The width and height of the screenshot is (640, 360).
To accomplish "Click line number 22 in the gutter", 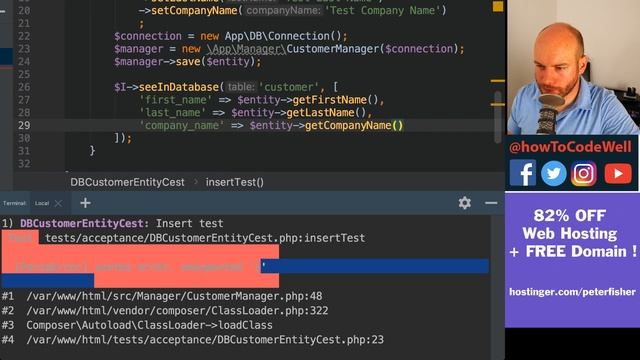I will (24, 36).
